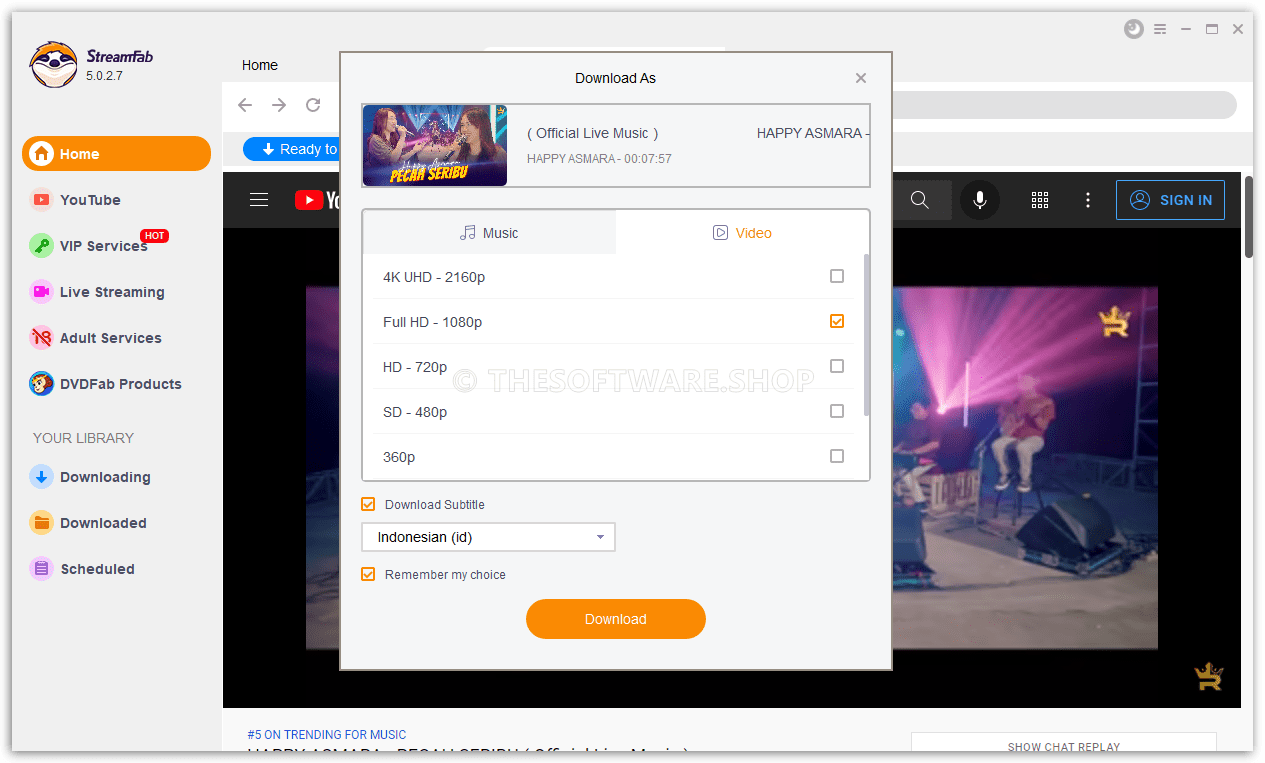1265x763 pixels.
Task: Open Live Streaming section
Action: [x=112, y=292]
